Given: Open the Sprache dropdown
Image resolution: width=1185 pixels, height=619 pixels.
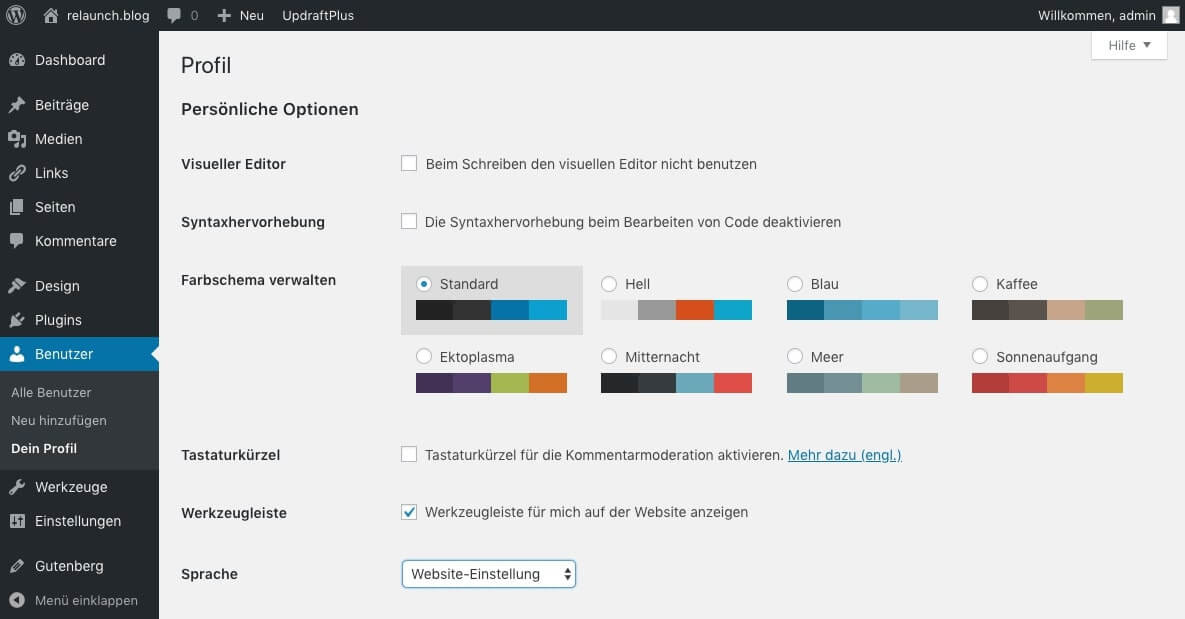Looking at the screenshot, I should (488, 573).
